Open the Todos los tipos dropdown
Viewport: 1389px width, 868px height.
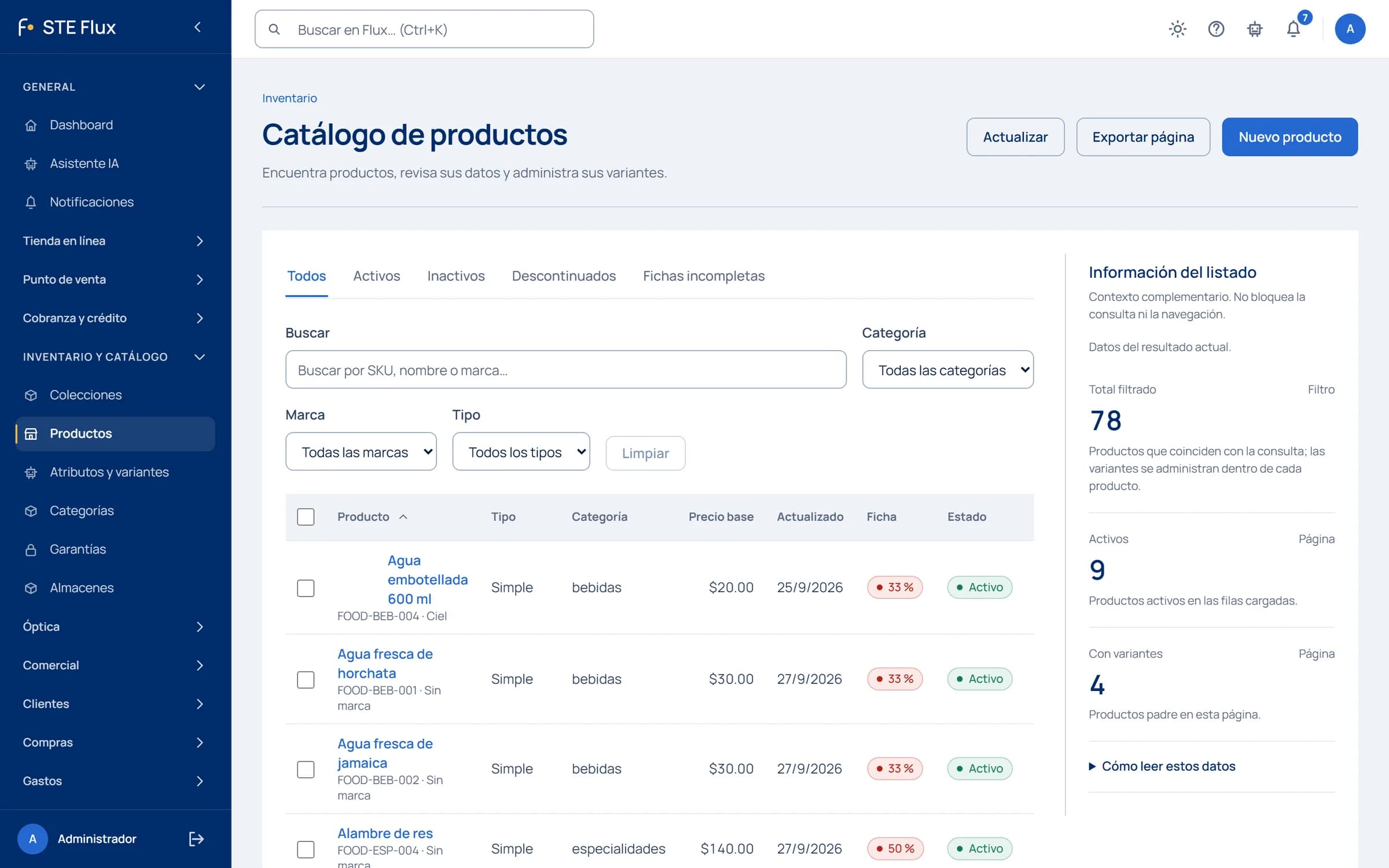[x=521, y=451]
